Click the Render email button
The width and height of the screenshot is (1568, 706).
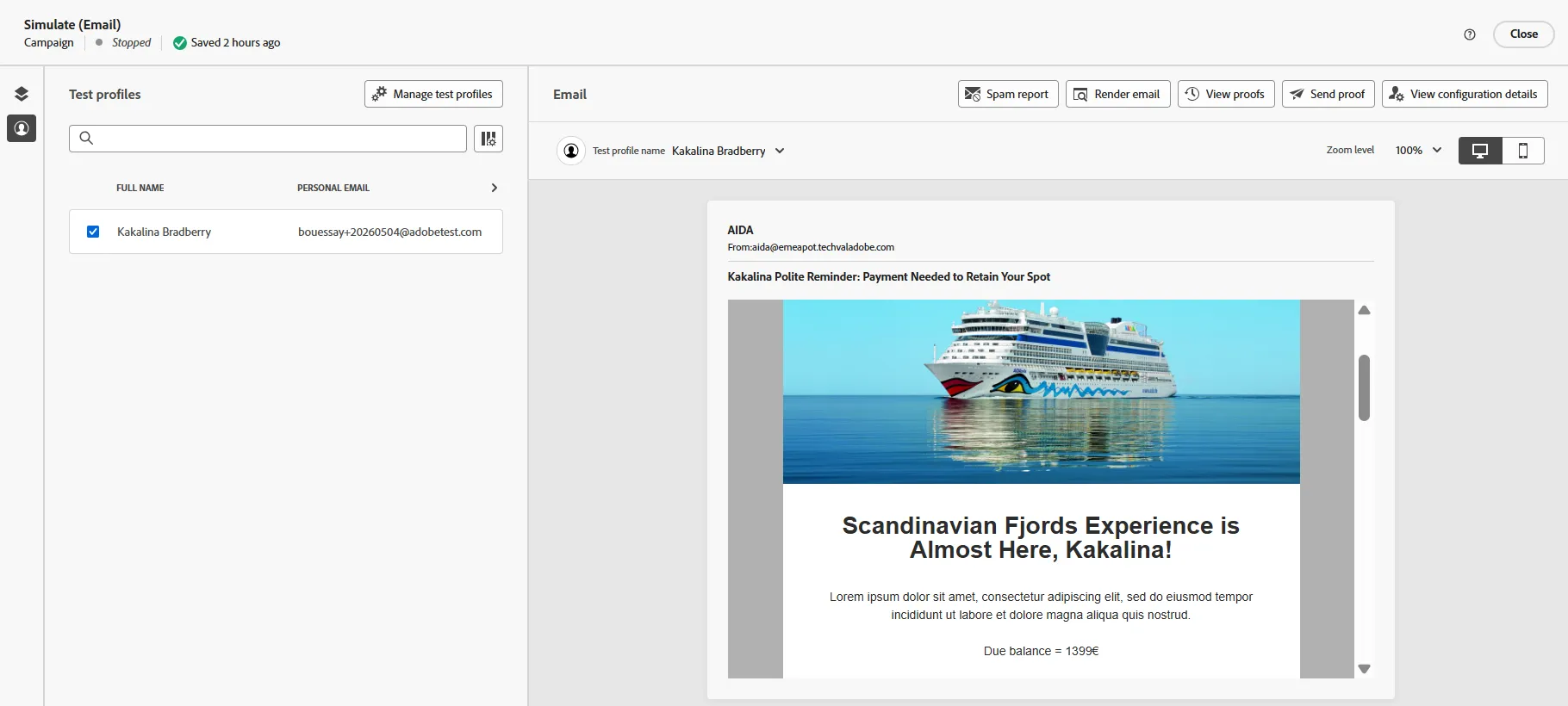(1117, 94)
